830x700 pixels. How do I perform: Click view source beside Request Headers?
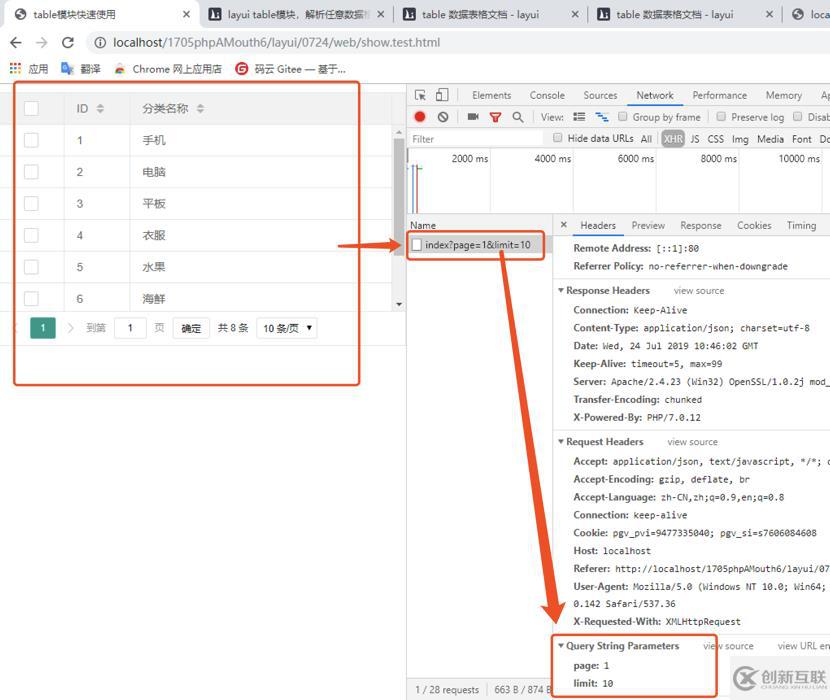coord(692,442)
